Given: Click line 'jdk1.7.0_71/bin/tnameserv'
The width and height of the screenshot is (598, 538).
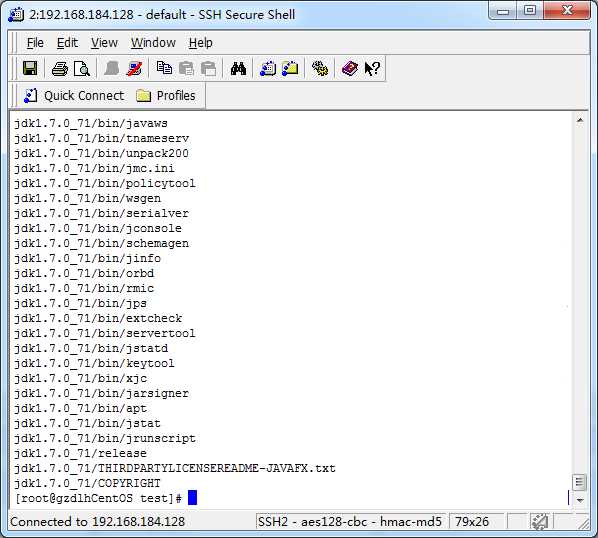Looking at the screenshot, I should pyautogui.click(x=101, y=138).
